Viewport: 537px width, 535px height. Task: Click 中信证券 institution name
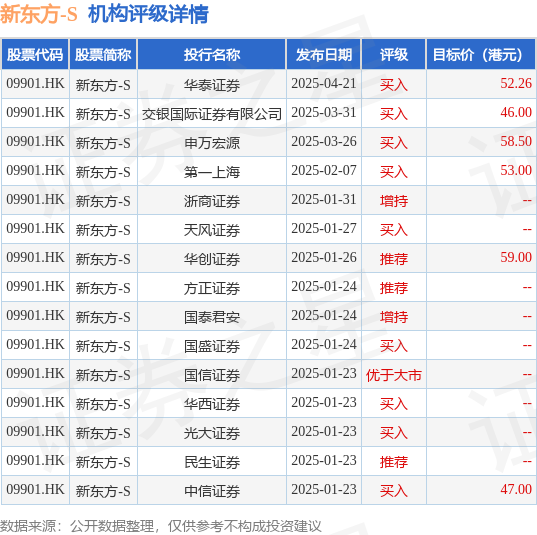pyautogui.click(x=212, y=491)
